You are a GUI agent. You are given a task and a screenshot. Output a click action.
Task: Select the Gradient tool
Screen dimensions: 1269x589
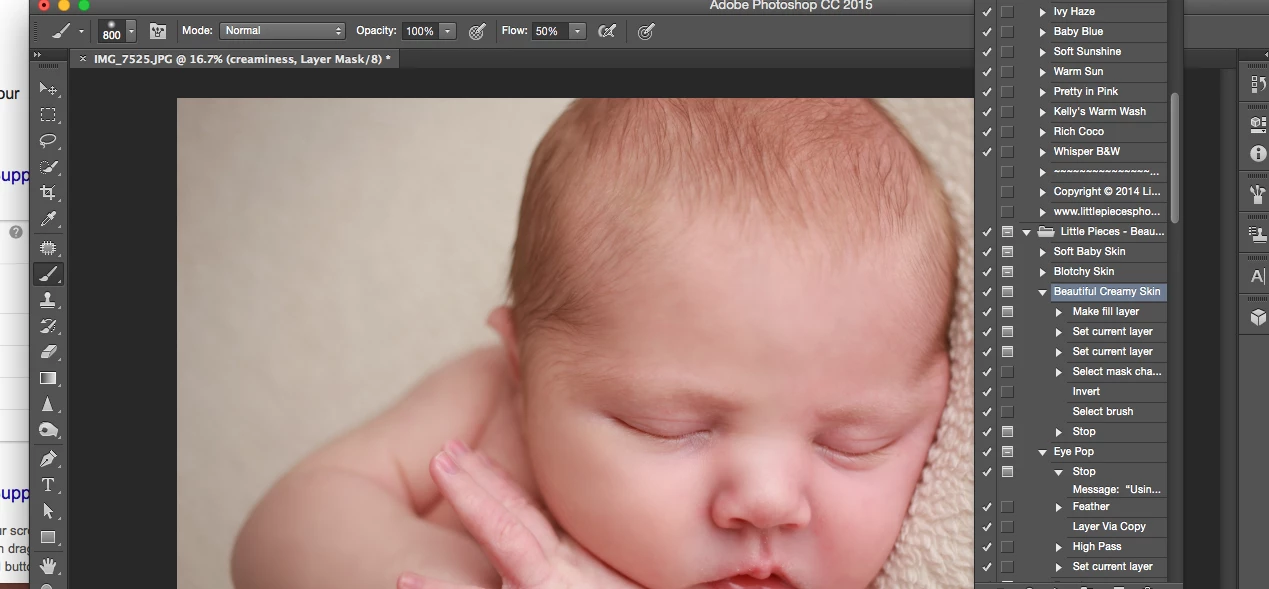[48, 378]
